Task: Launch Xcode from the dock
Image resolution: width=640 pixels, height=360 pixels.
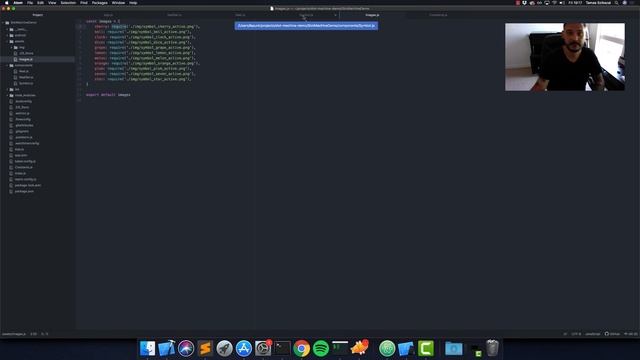Action: 167,348
